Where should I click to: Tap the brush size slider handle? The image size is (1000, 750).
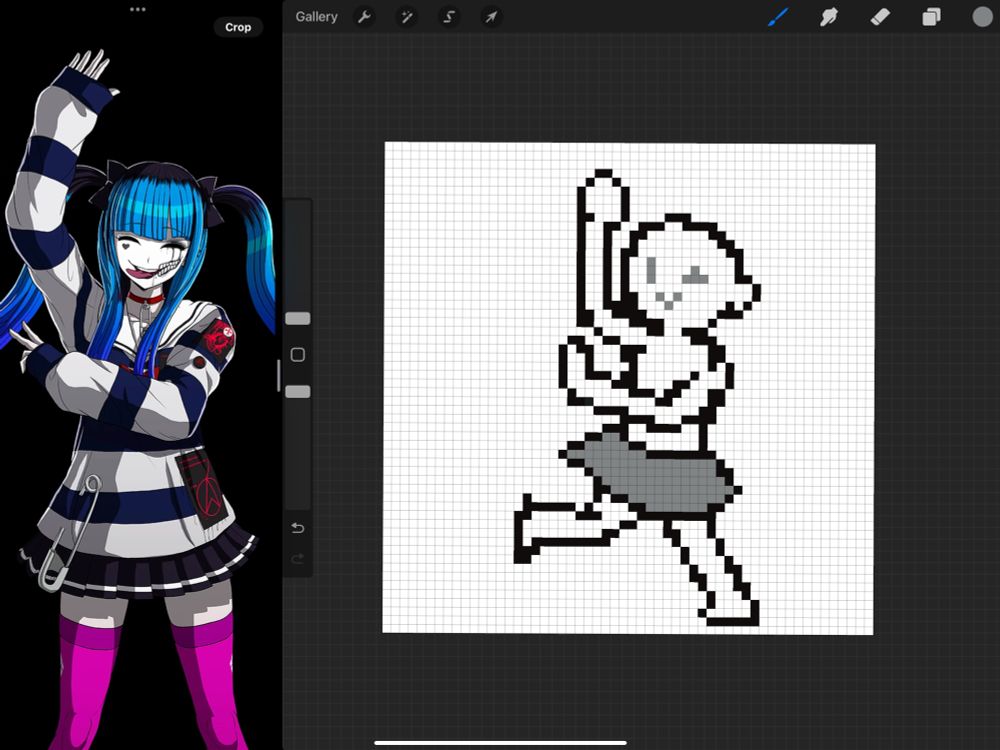pyautogui.click(x=298, y=318)
